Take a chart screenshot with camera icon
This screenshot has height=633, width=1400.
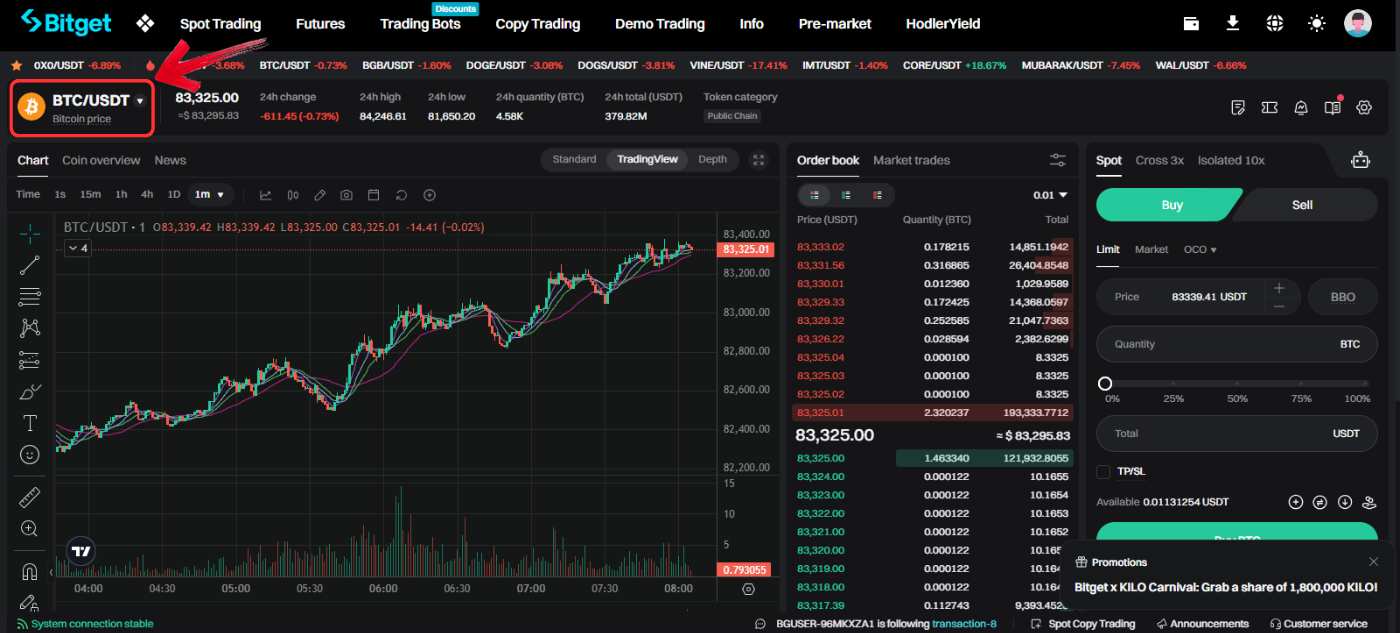pos(346,195)
